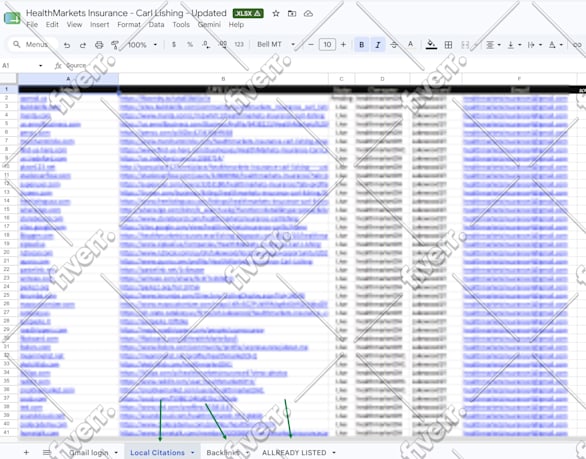
Task: Select column A header
Action: click(68, 79)
